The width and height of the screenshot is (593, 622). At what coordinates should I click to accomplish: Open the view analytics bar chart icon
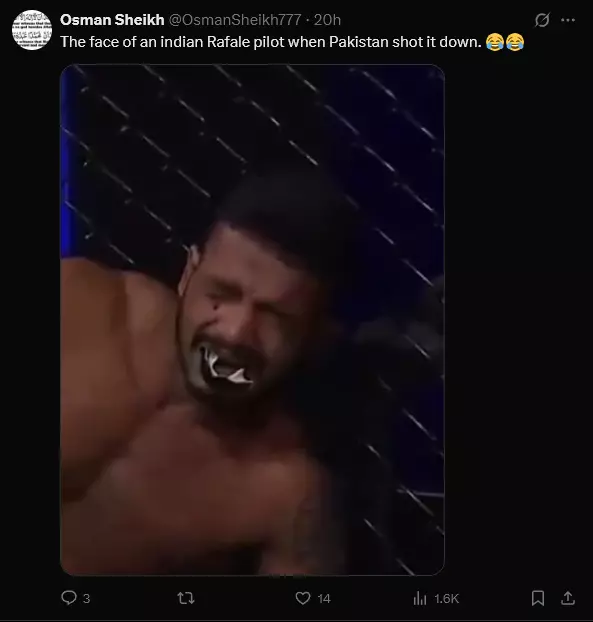pos(420,598)
